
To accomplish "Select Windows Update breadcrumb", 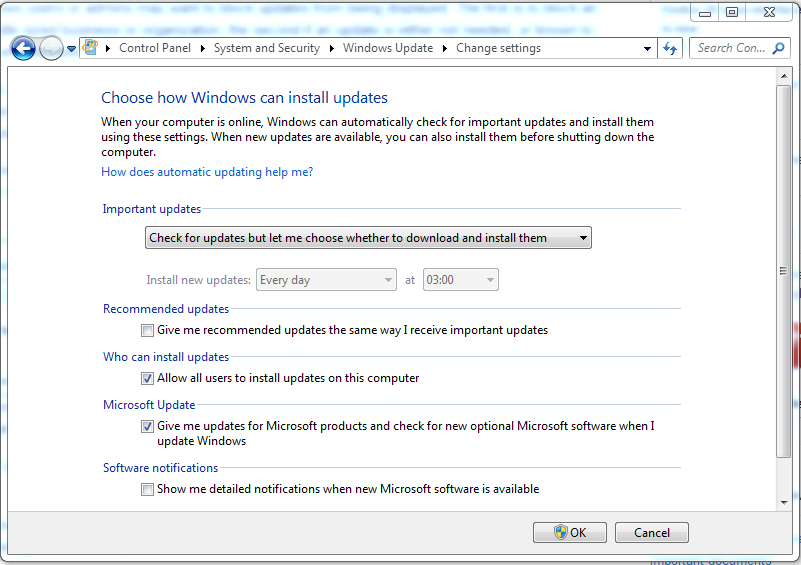I will [388, 48].
